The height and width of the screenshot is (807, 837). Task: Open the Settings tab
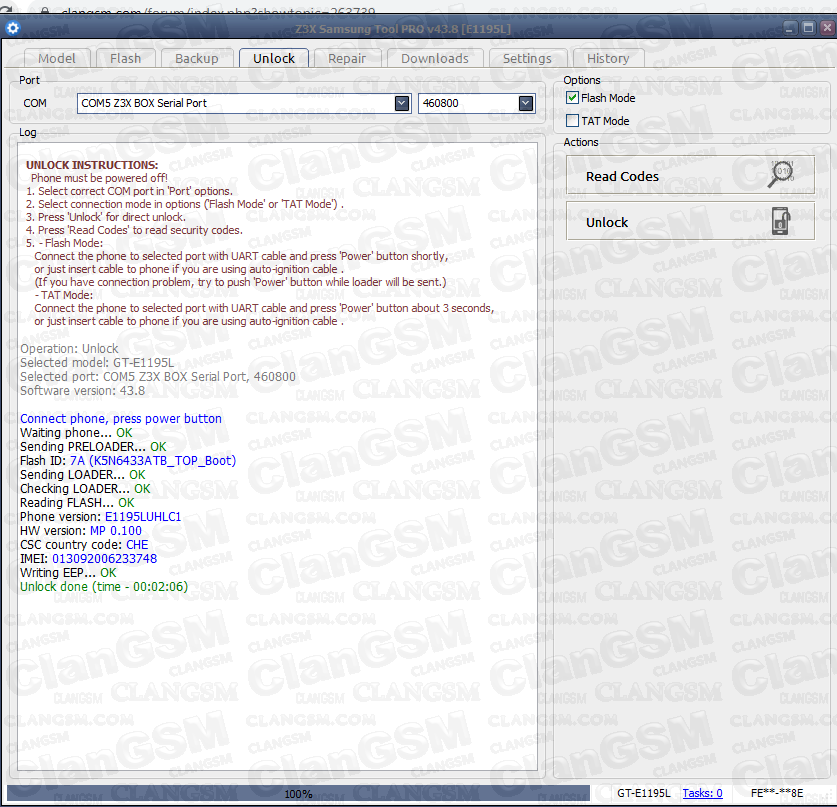click(x=527, y=58)
